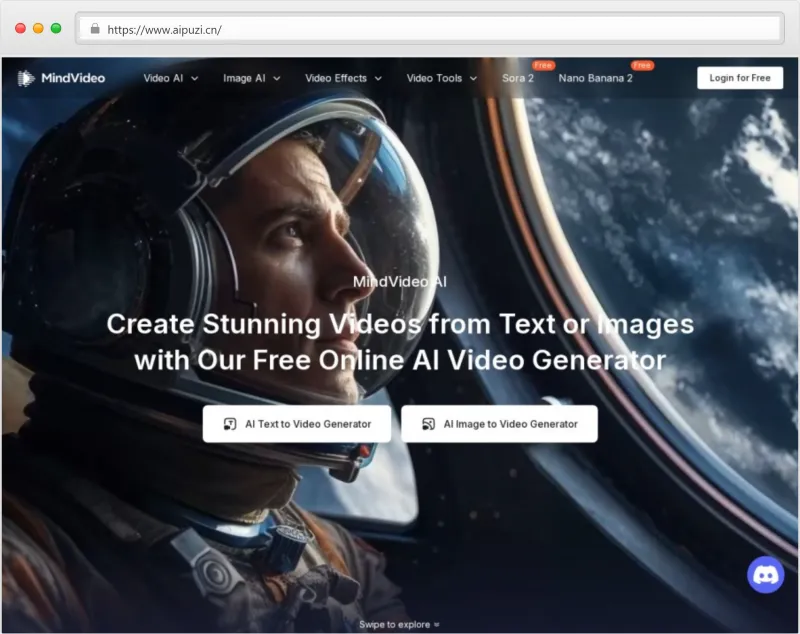Select Sora 2 in the navigation bar
Image resolution: width=800 pixels, height=634 pixels.
[516, 77]
